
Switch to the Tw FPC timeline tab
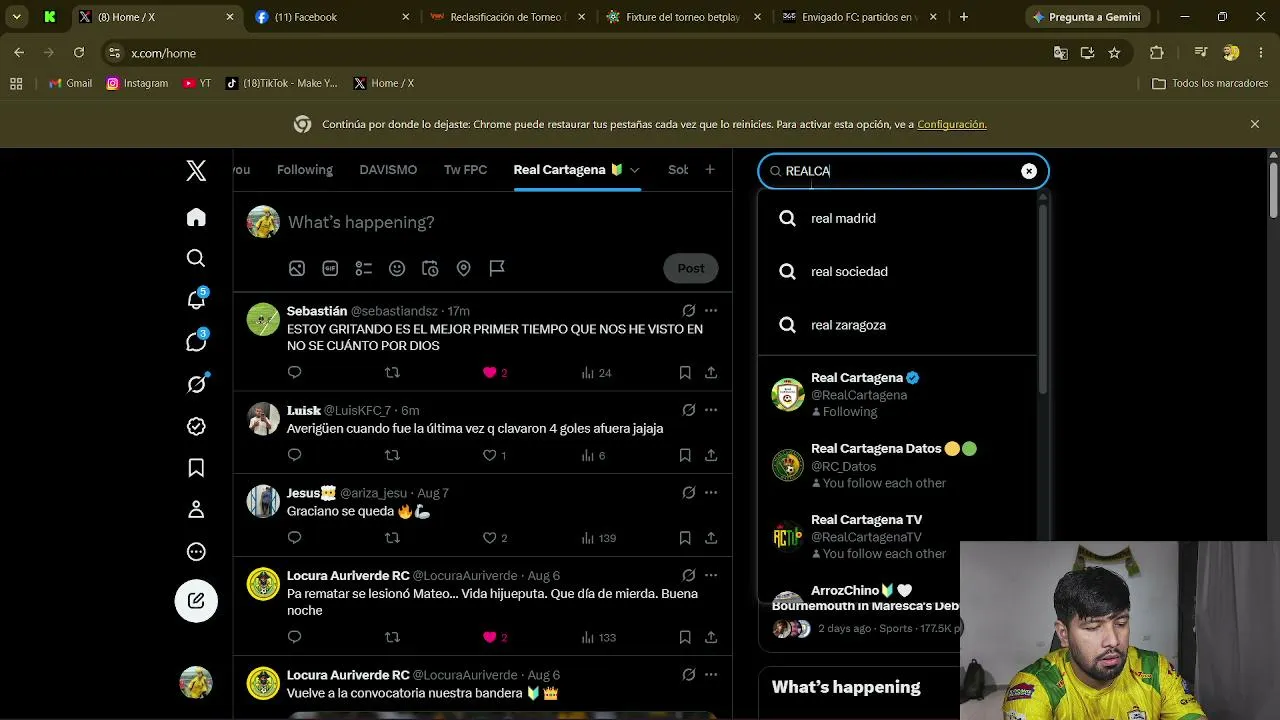point(465,170)
